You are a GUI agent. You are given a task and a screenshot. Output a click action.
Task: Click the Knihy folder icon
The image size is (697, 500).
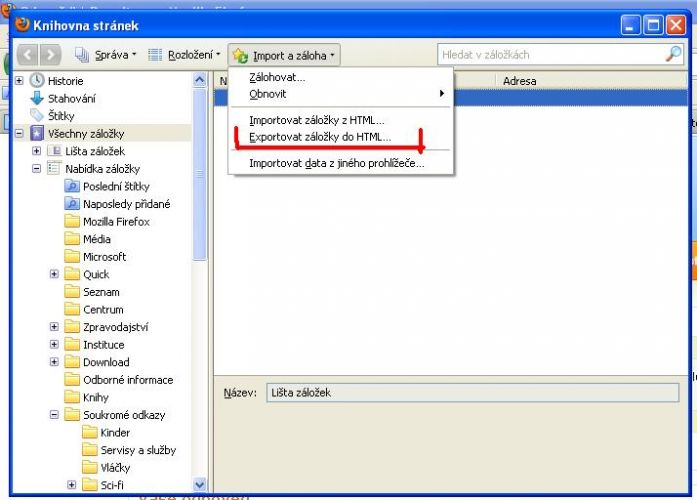pyautogui.click(x=72, y=397)
